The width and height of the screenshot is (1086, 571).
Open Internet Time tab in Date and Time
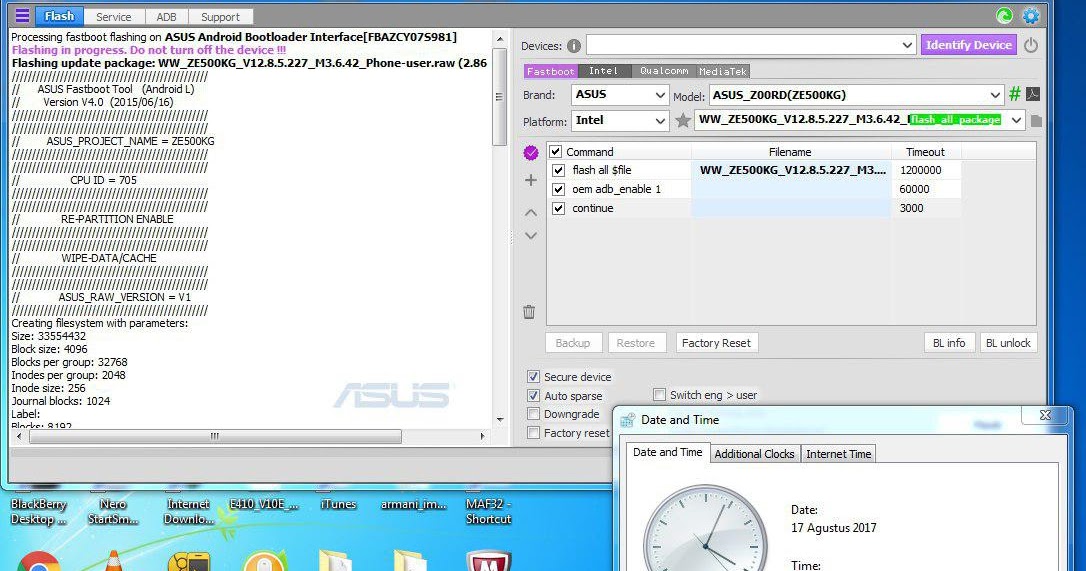coord(839,454)
